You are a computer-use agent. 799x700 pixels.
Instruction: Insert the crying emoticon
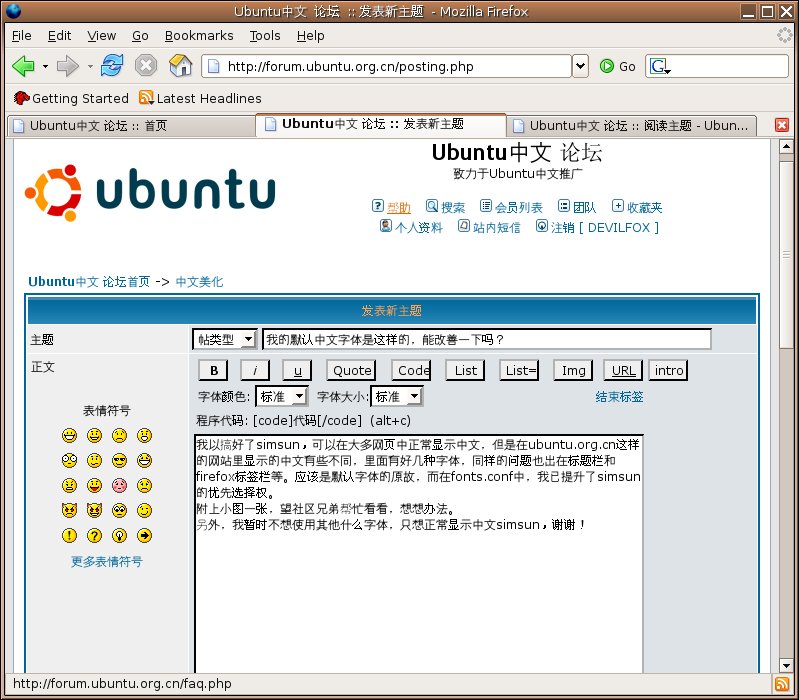tap(145, 485)
